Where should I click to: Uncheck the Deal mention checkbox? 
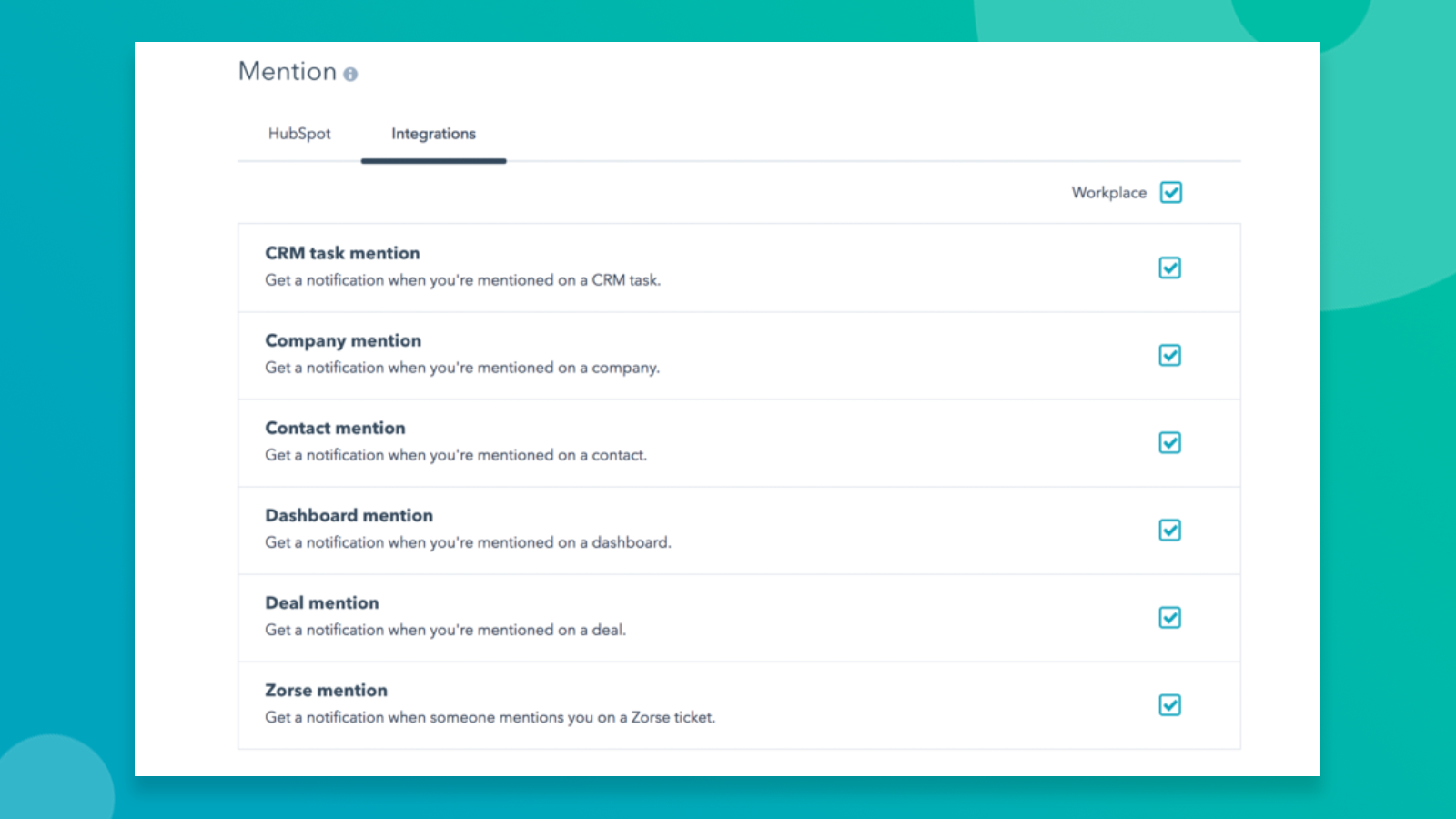pyautogui.click(x=1169, y=617)
